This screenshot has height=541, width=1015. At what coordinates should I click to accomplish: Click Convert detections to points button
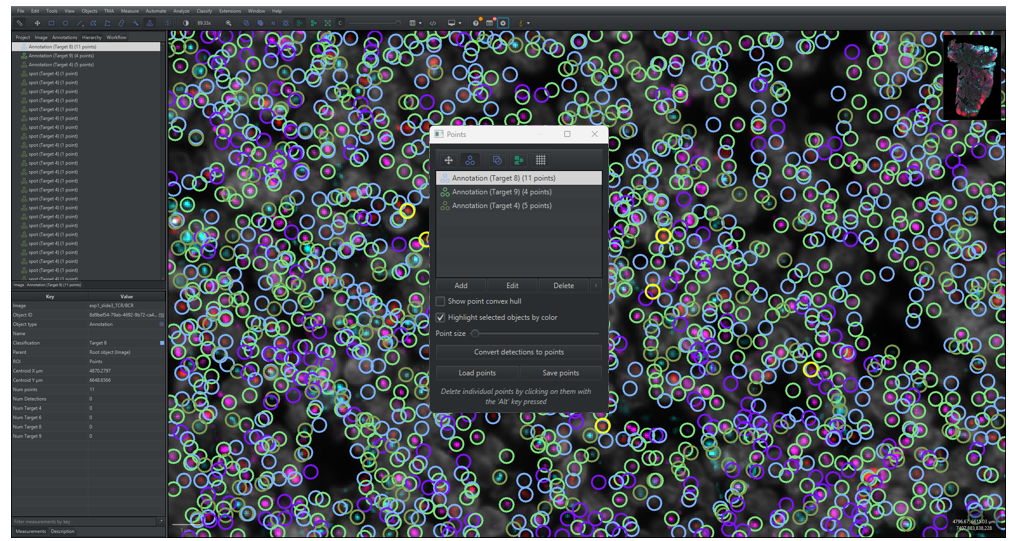tap(519, 352)
